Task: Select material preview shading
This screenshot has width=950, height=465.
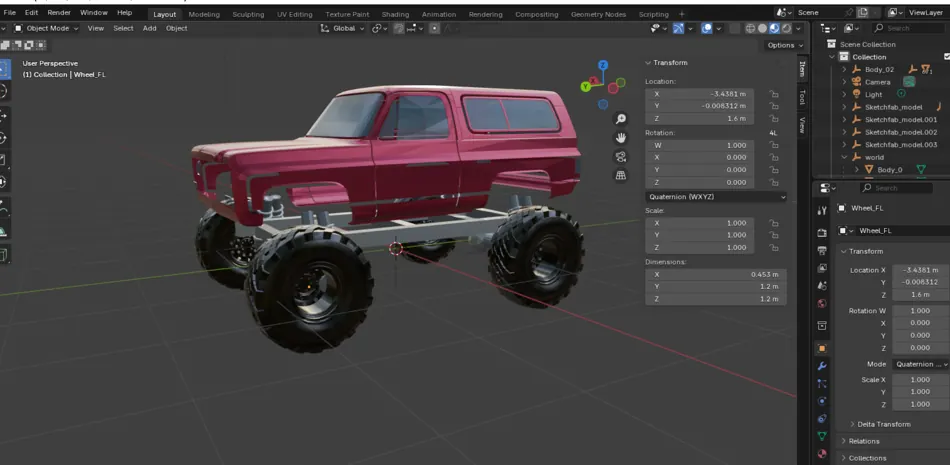Action: point(774,28)
